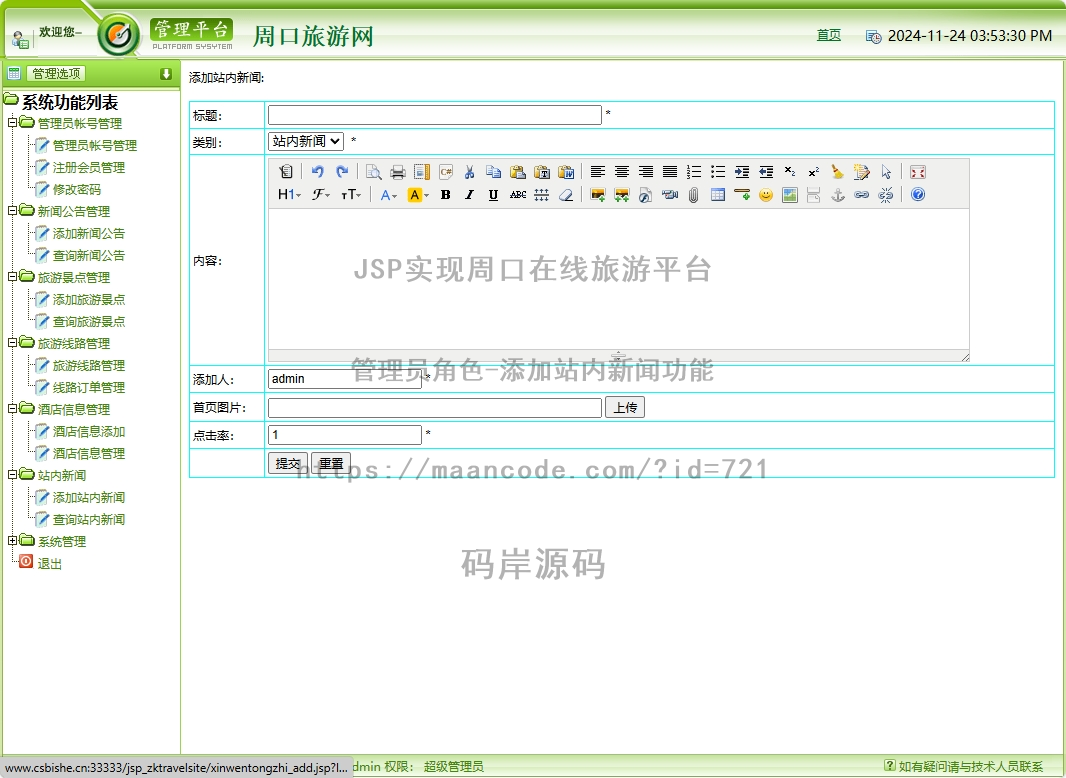This screenshot has height=778, width=1066.
Task: Open the text highlight color picker
Action: pyautogui.click(x=418, y=195)
